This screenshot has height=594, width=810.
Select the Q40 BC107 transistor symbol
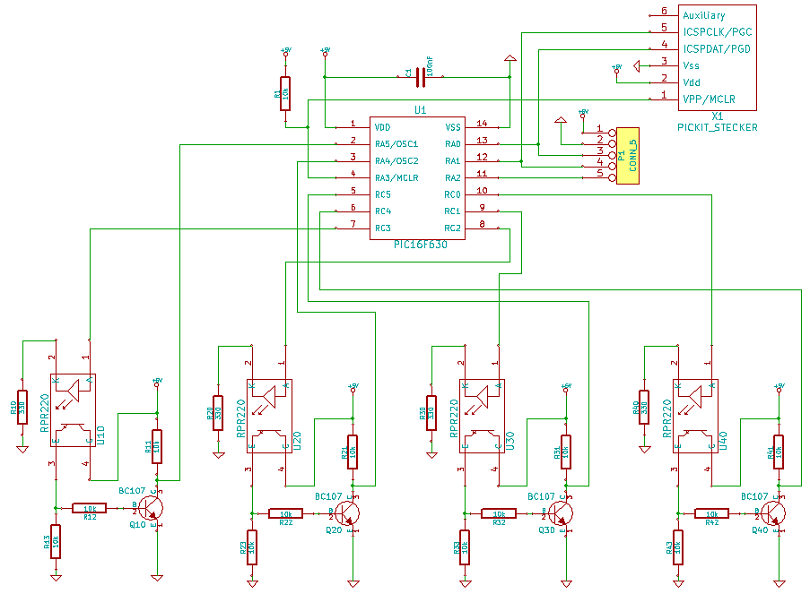click(776, 513)
